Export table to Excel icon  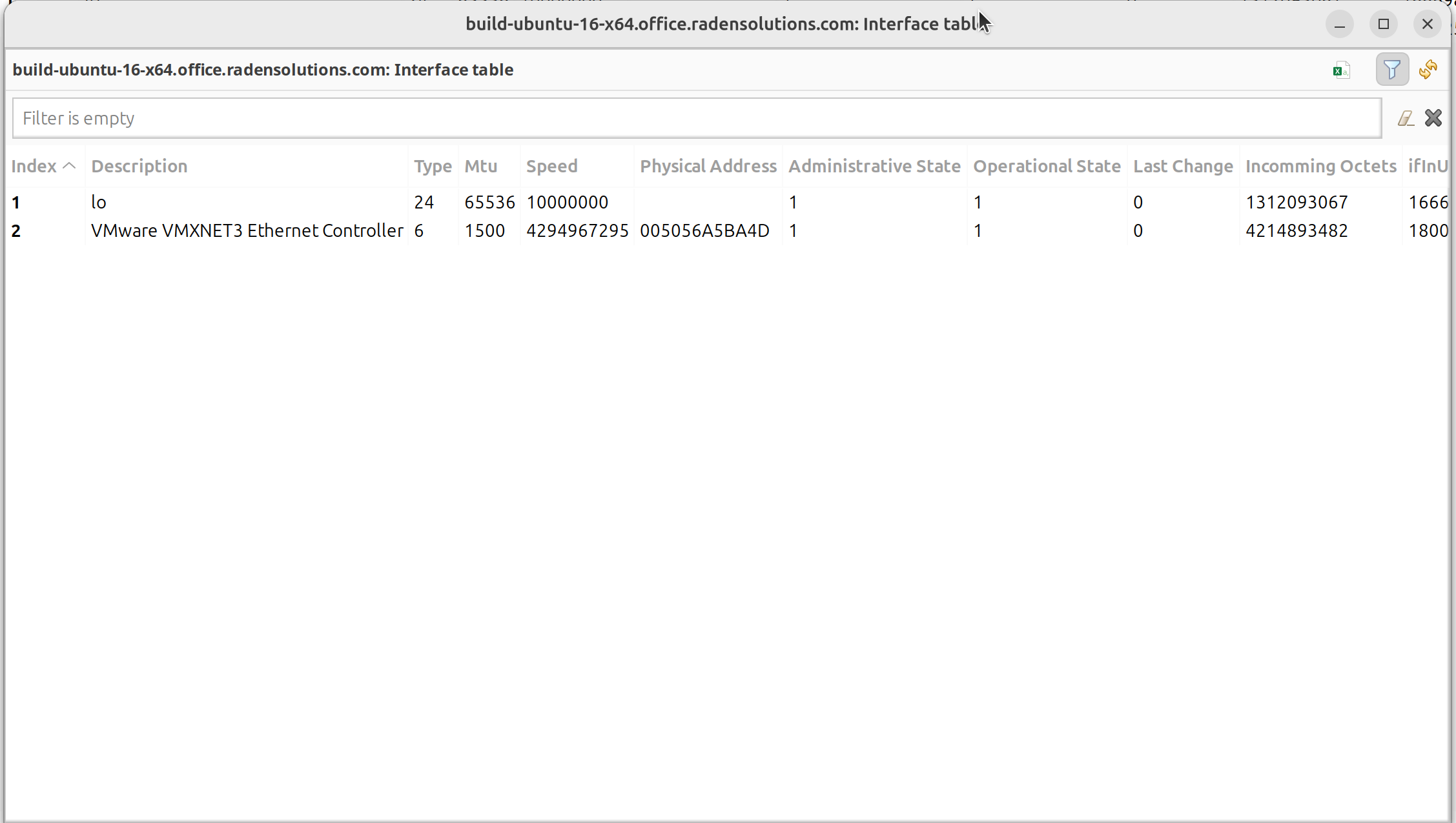coord(1341,70)
